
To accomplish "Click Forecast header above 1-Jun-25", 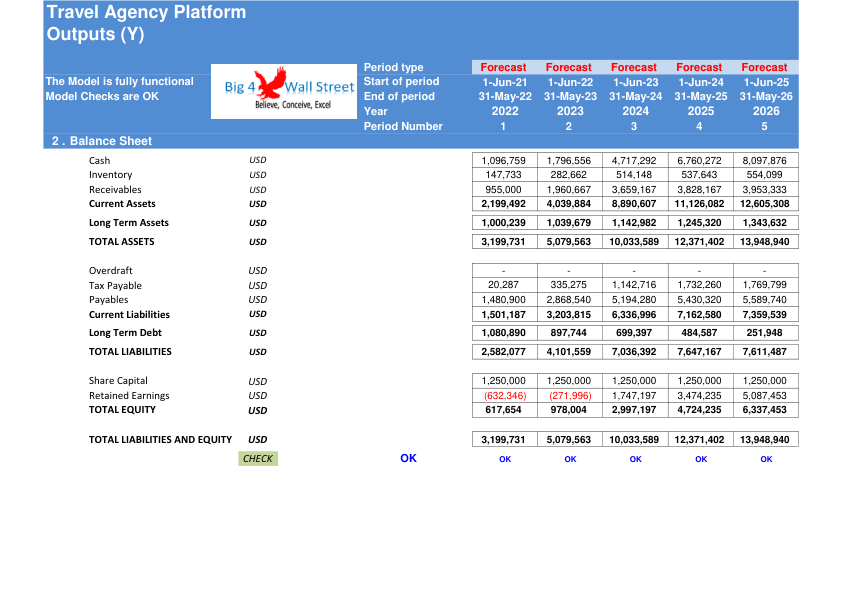I will 764,67.
